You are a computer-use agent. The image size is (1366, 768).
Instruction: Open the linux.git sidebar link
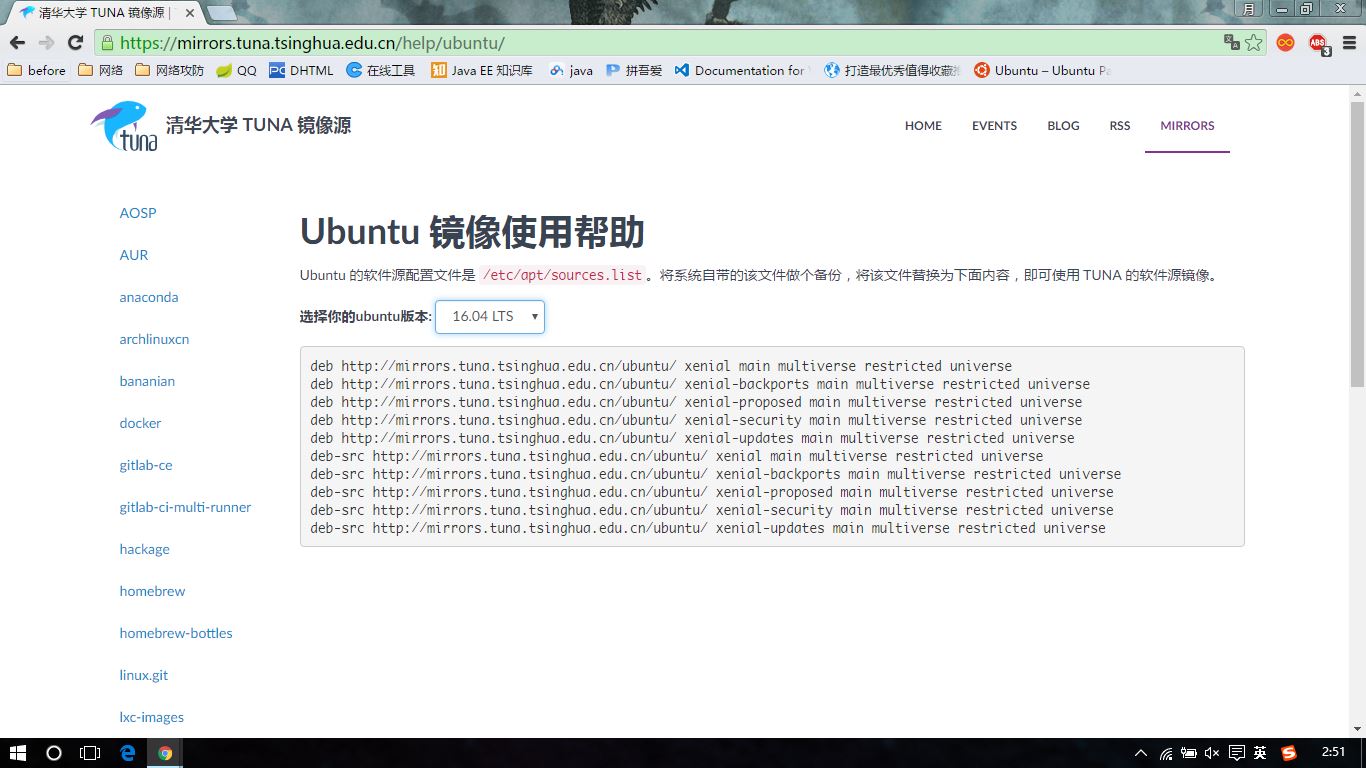(144, 675)
